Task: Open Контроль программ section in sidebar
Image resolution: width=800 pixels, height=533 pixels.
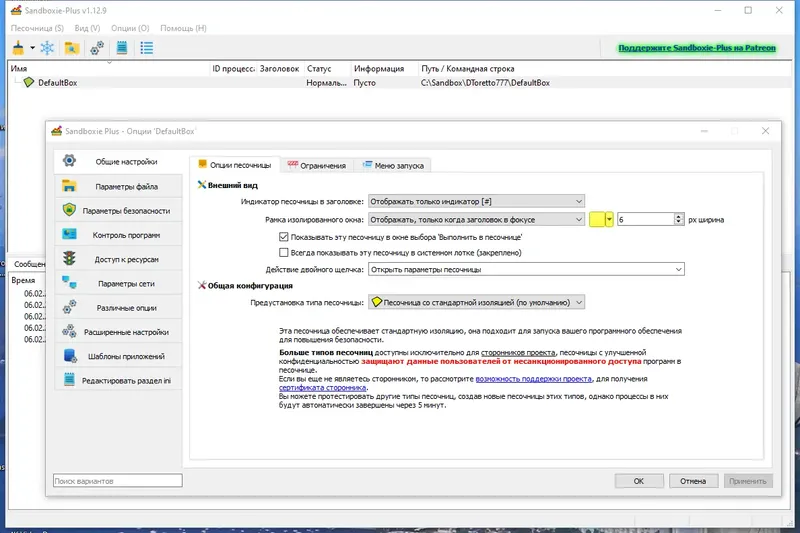Action: tap(118, 235)
